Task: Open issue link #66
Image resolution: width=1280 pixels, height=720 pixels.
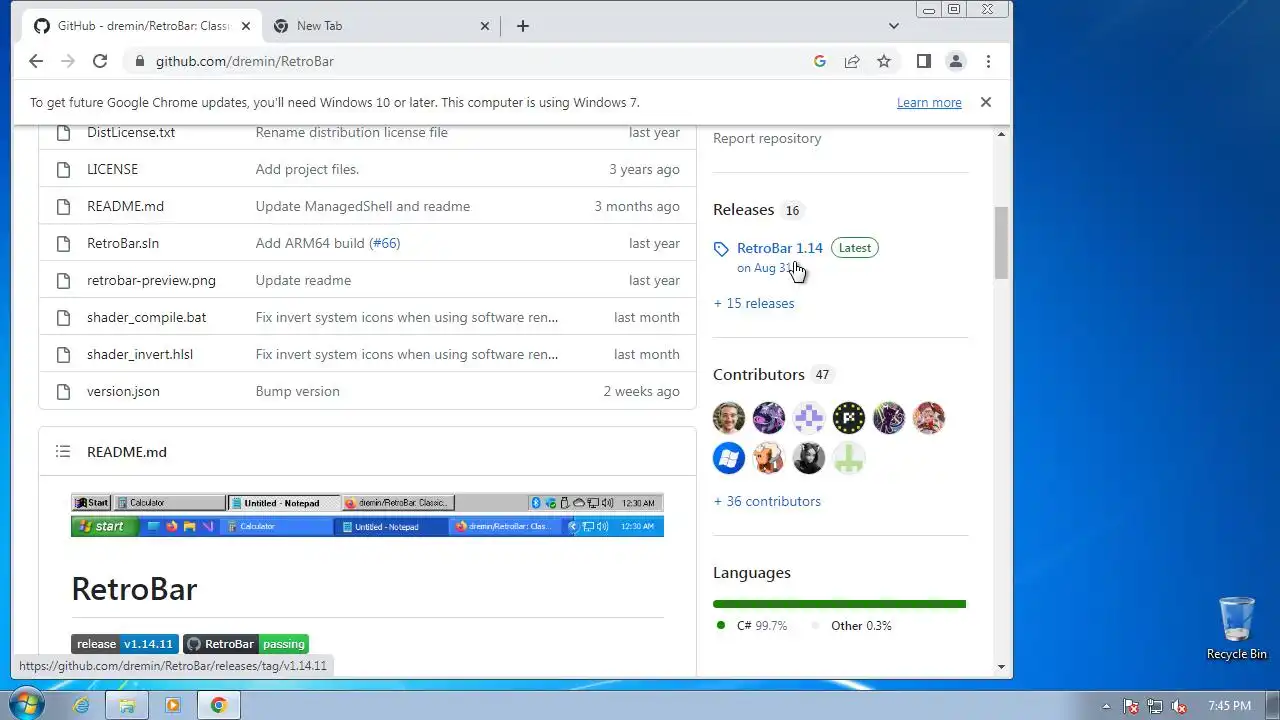Action: click(386, 243)
